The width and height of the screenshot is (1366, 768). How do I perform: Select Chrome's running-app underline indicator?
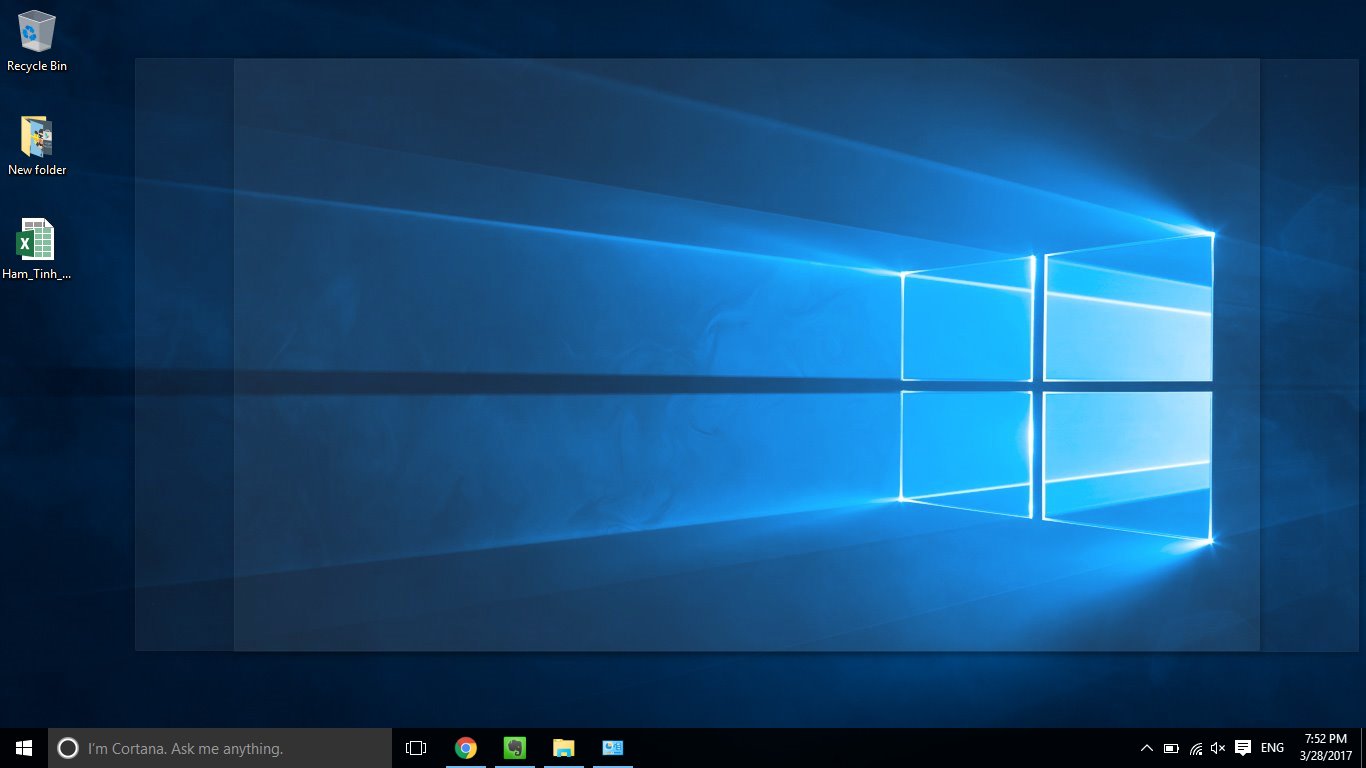click(x=466, y=765)
